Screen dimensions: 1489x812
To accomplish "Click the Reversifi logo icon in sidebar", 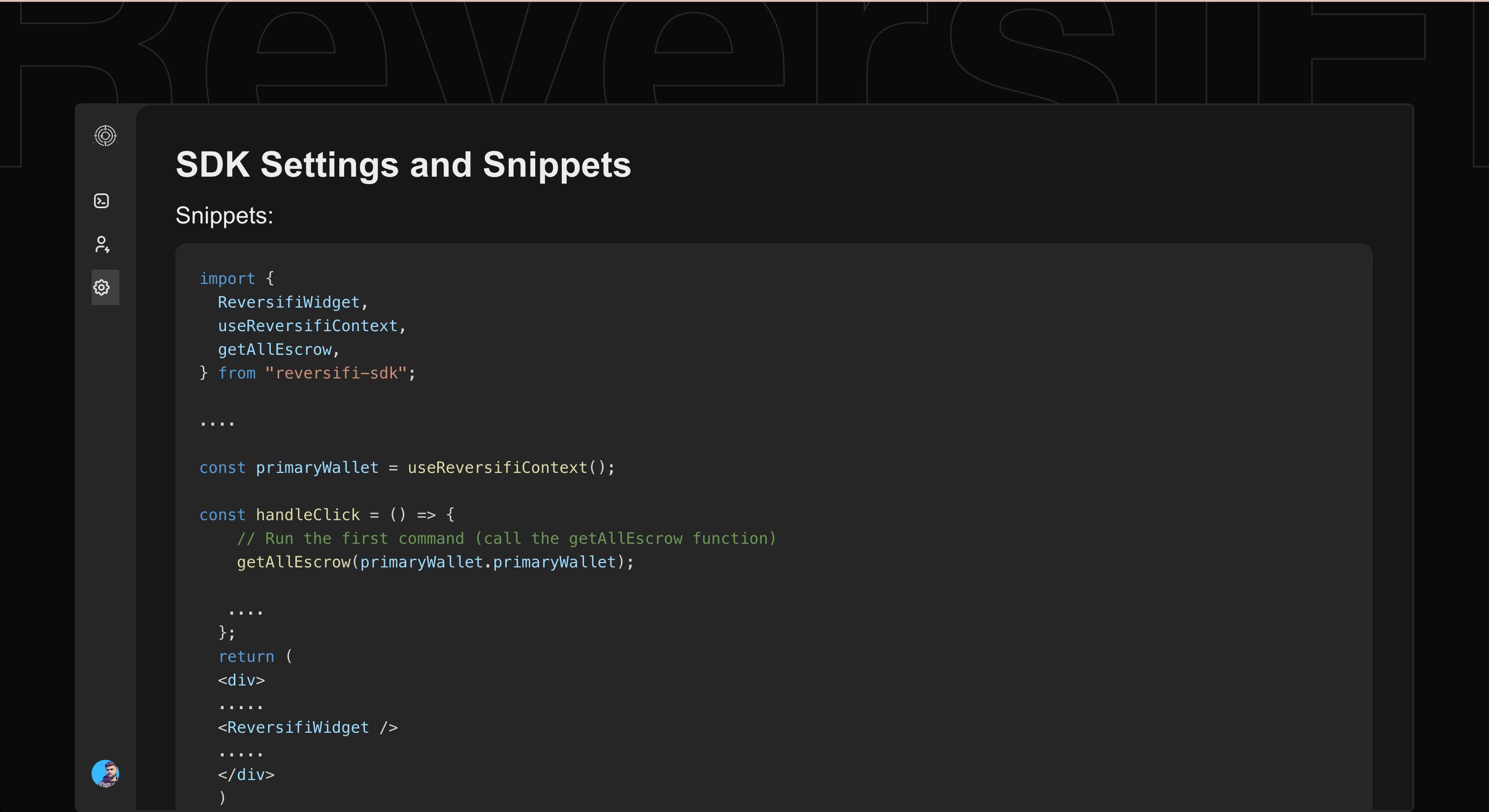I will coord(105,136).
